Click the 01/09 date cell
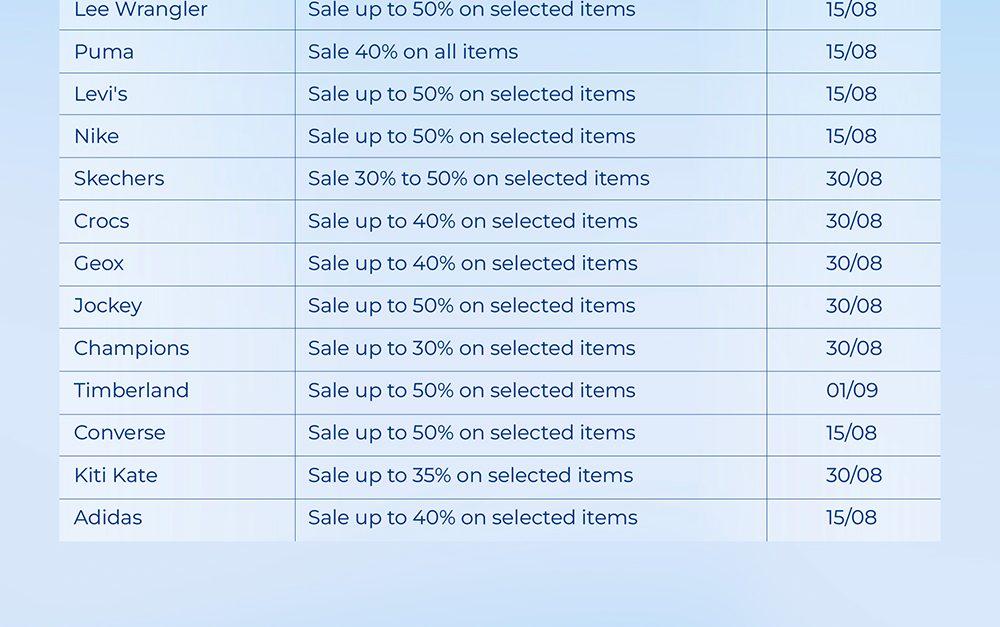1000x627 pixels. point(852,391)
